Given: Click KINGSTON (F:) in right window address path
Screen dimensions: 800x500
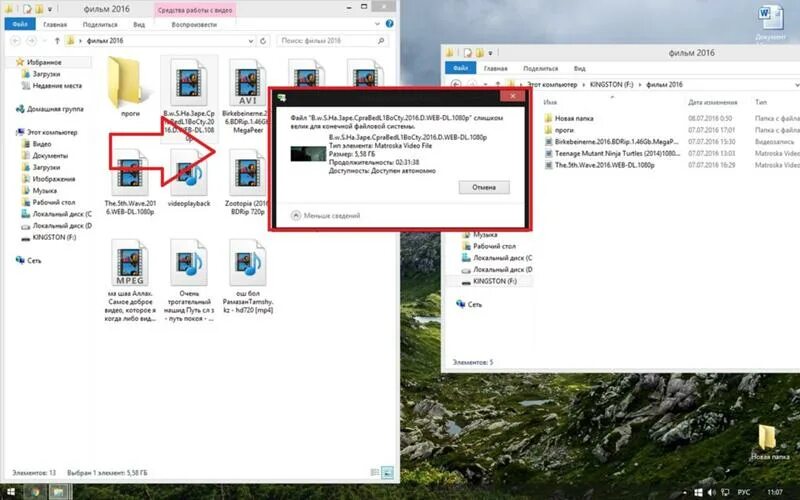Looking at the screenshot, I should pyautogui.click(x=611, y=85).
